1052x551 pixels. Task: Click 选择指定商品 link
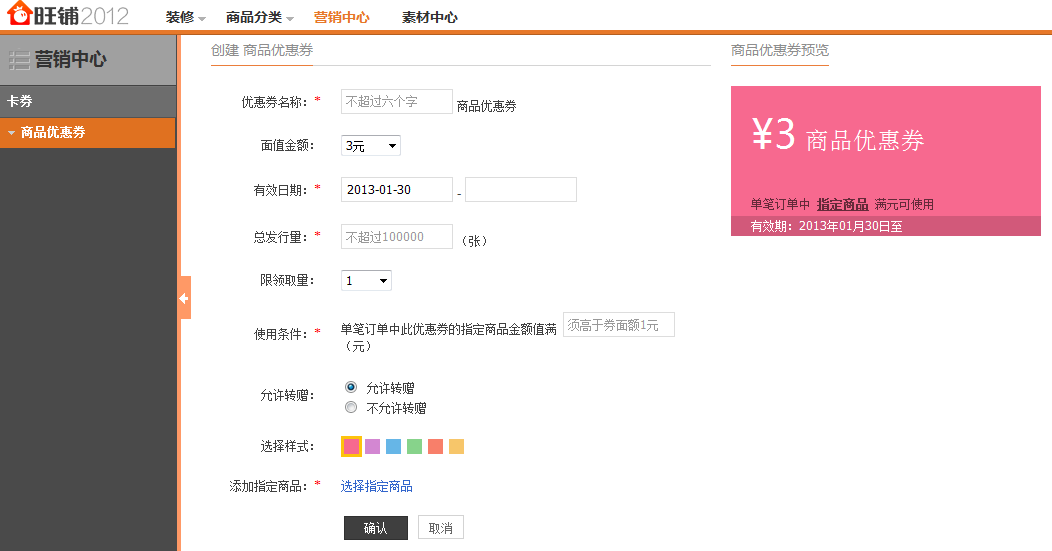tap(376, 486)
